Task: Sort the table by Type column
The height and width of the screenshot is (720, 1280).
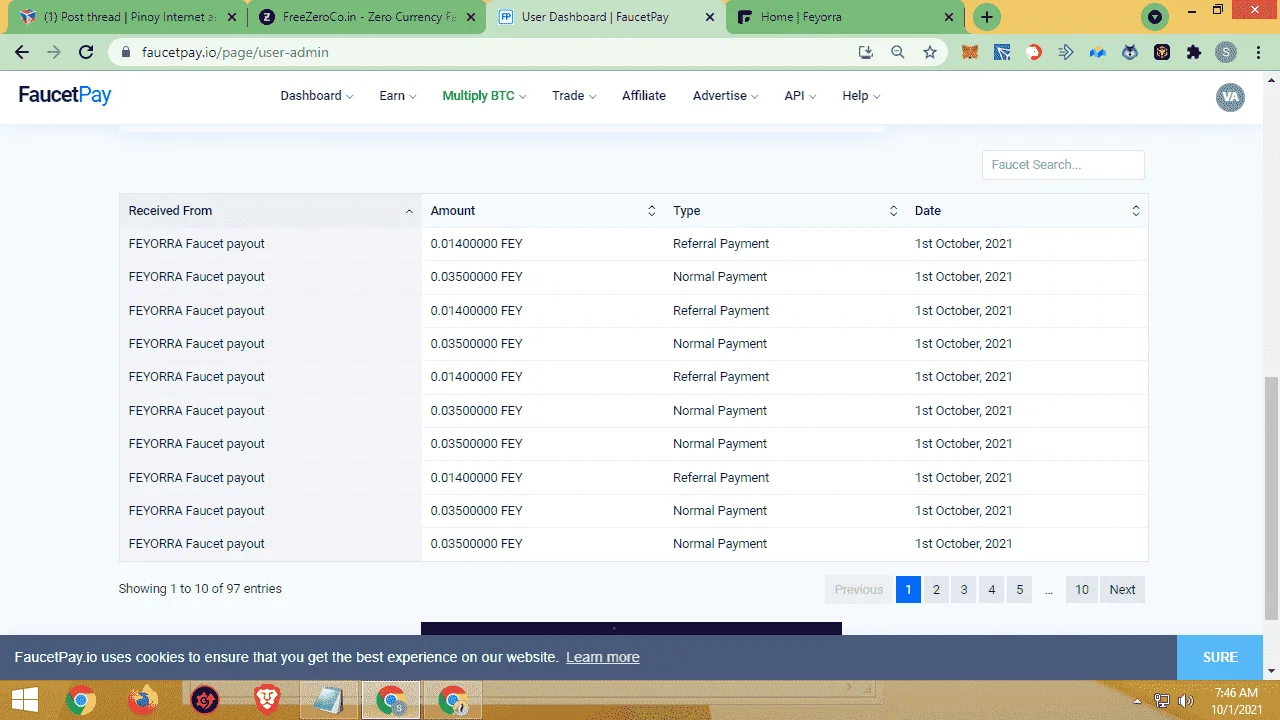Action: coord(785,211)
